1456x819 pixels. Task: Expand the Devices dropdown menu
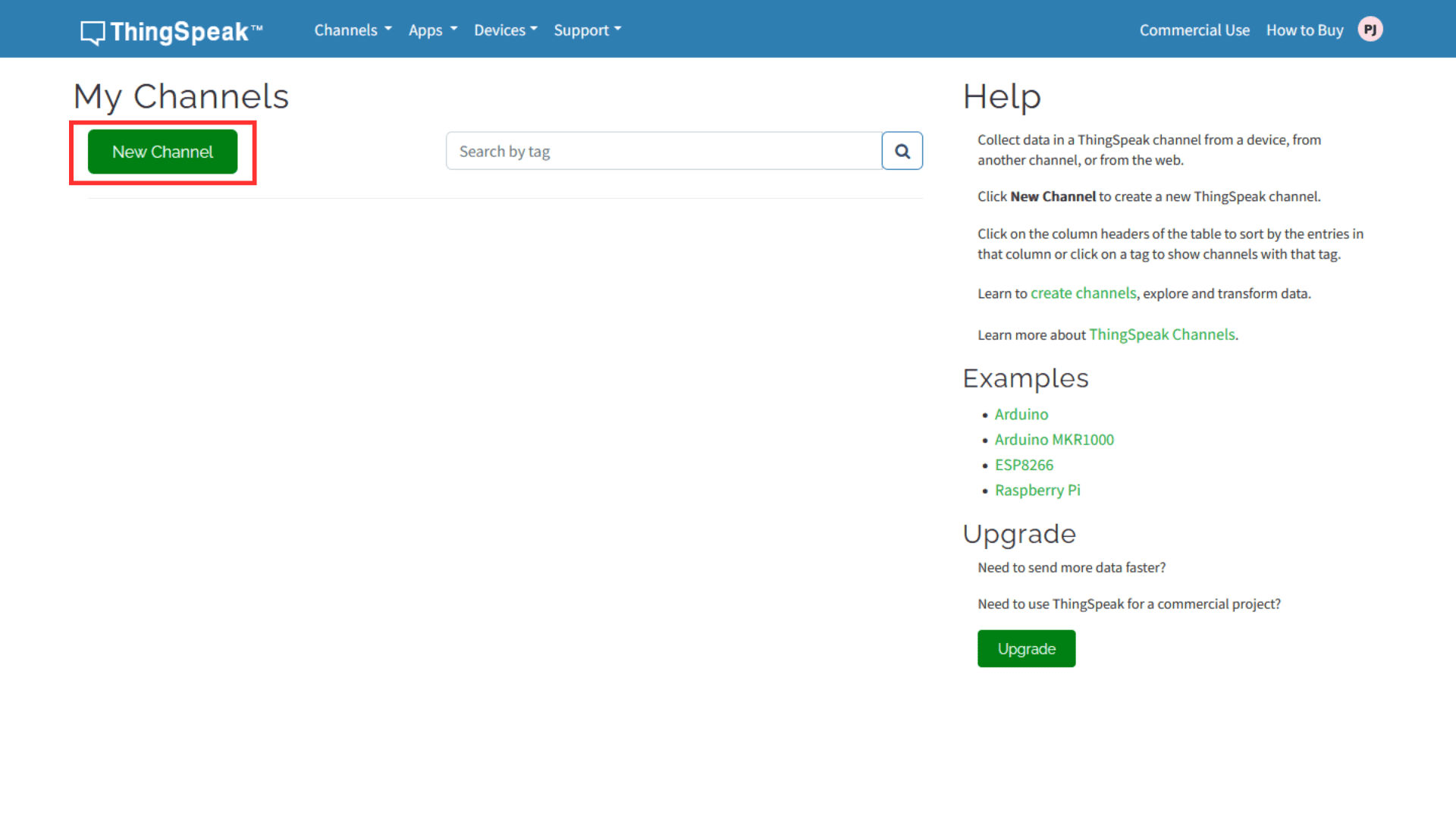point(505,30)
